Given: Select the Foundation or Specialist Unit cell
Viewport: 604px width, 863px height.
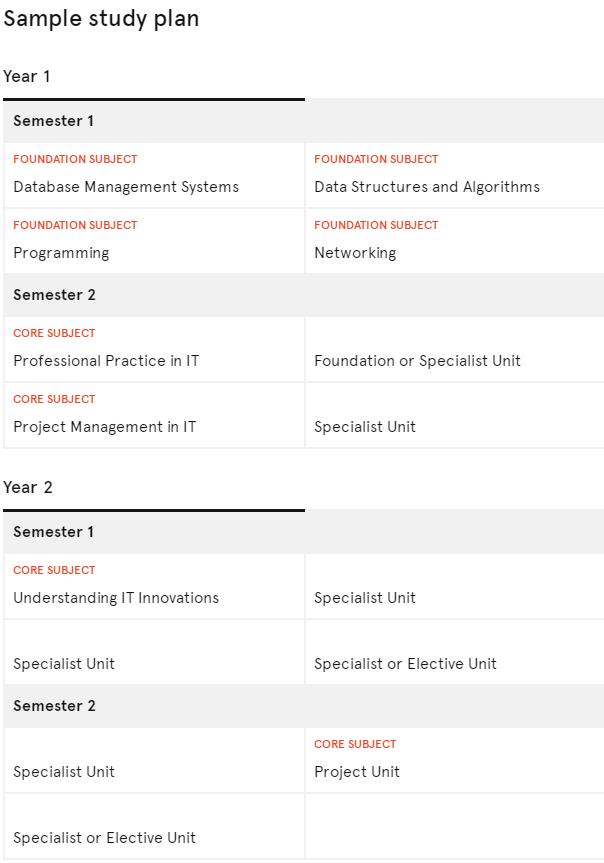Looking at the screenshot, I should [417, 361].
